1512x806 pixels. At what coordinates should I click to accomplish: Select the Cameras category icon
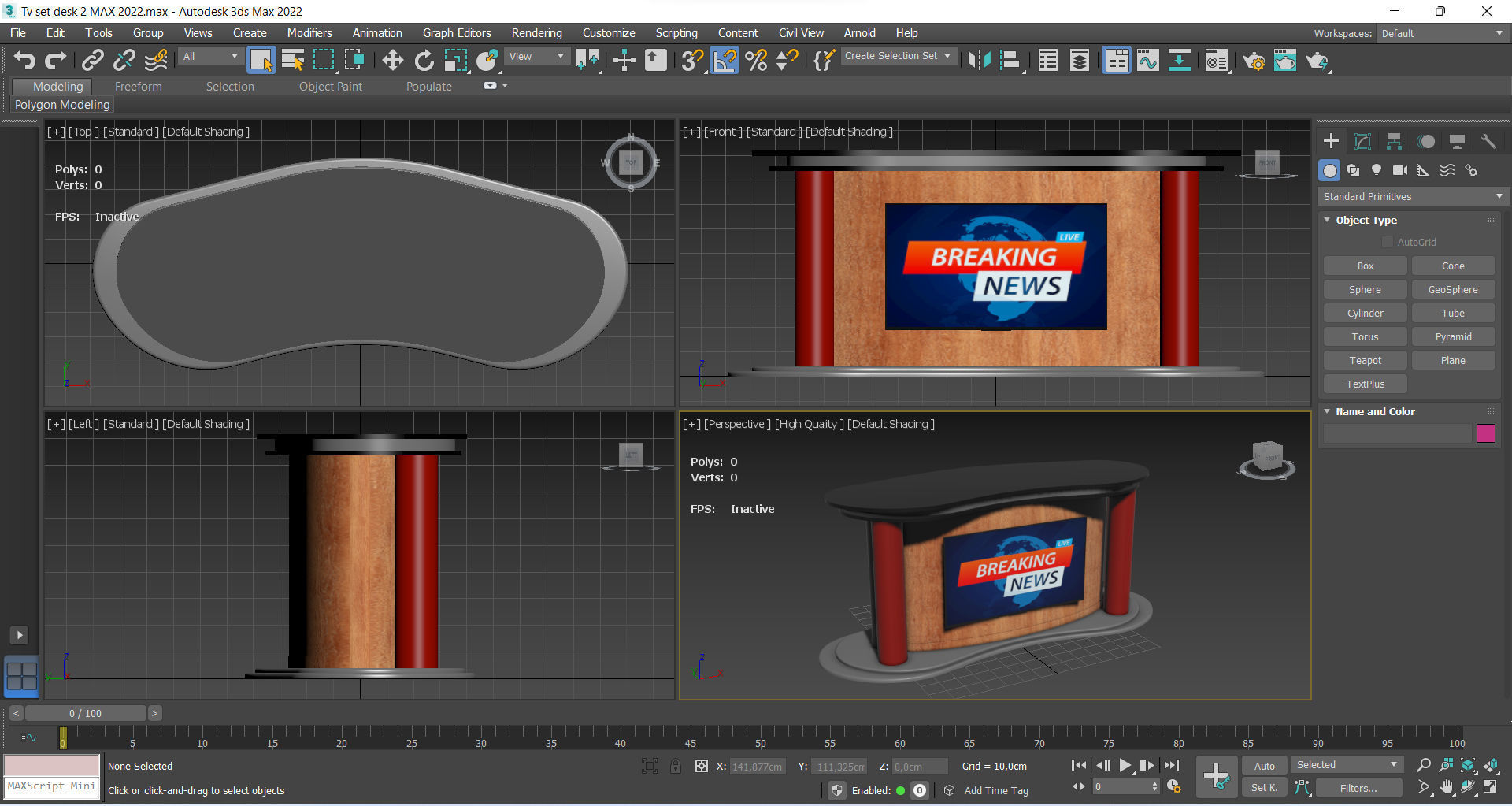click(x=1399, y=170)
